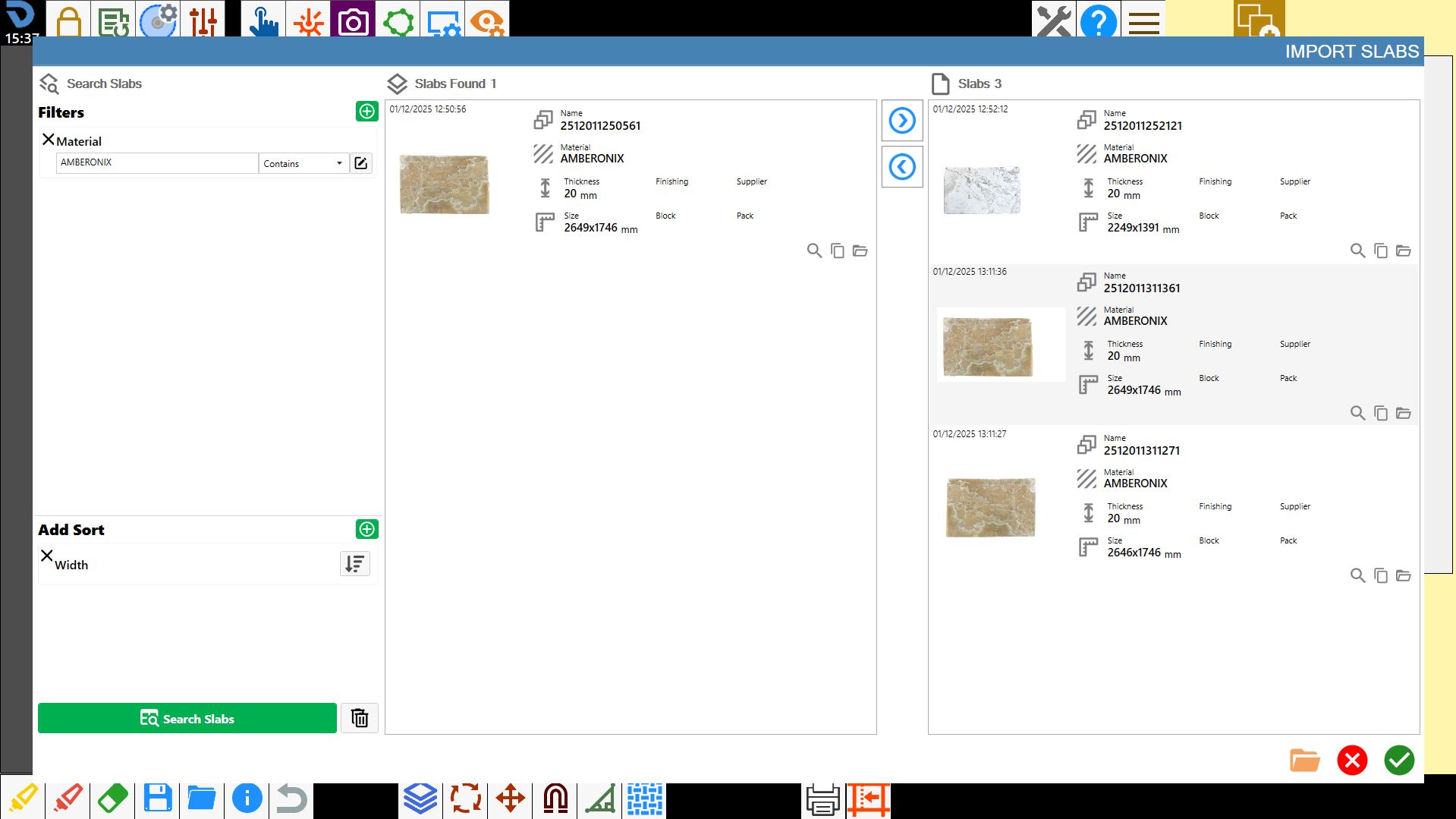Screen dimensions: 1456x819
Task: Select slab name 2512011311271 text
Action: pyautogui.click(x=1141, y=451)
